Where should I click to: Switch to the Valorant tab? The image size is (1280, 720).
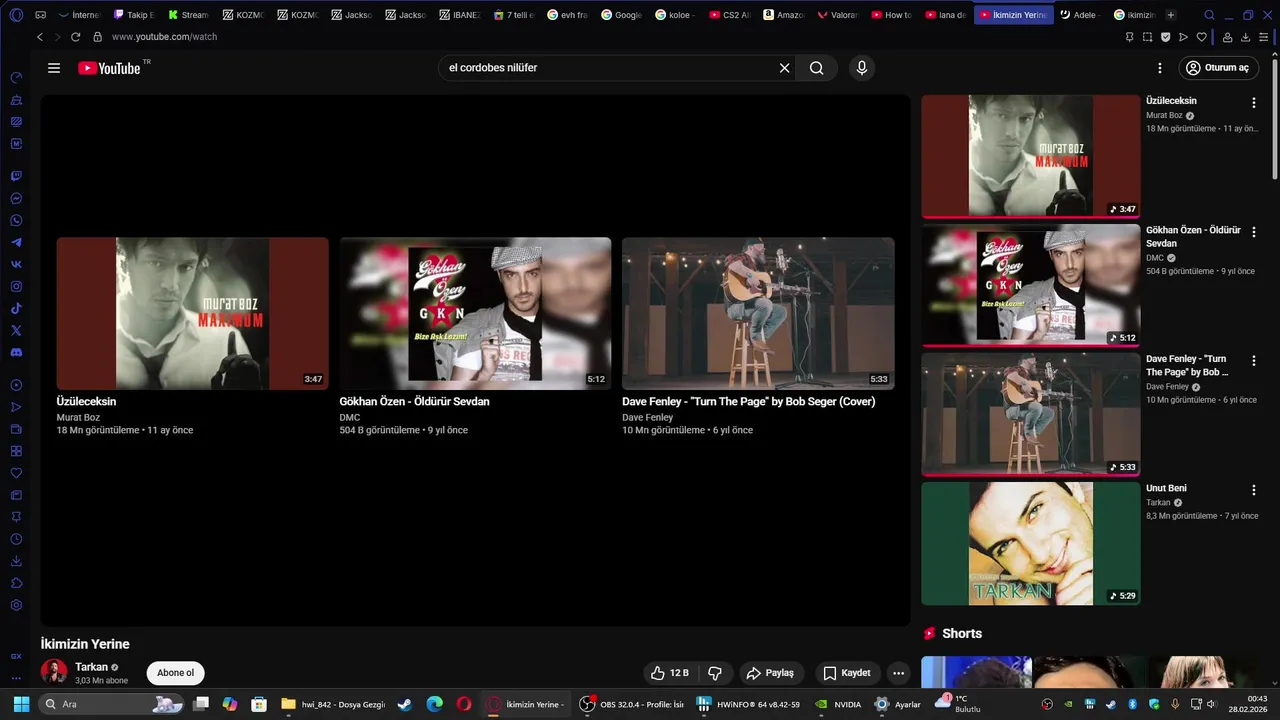pyautogui.click(x=838, y=15)
